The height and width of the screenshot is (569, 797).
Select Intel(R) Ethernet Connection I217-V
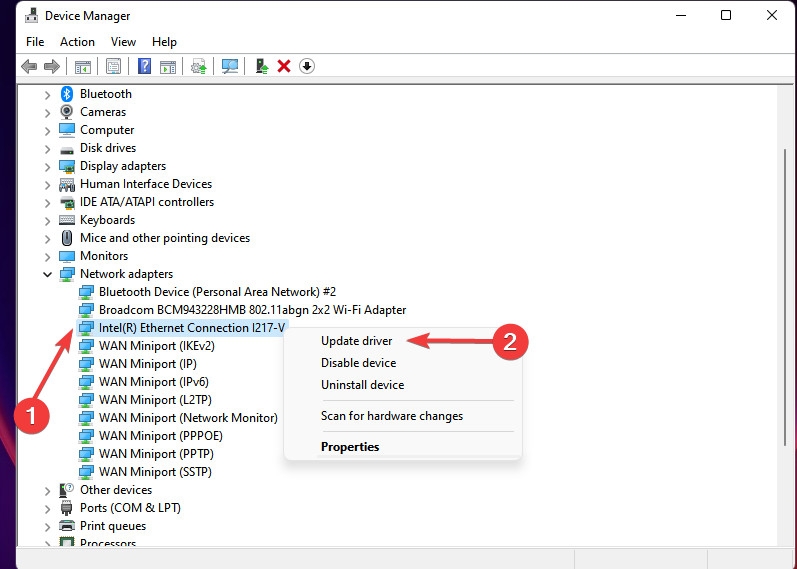click(x=192, y=328)
